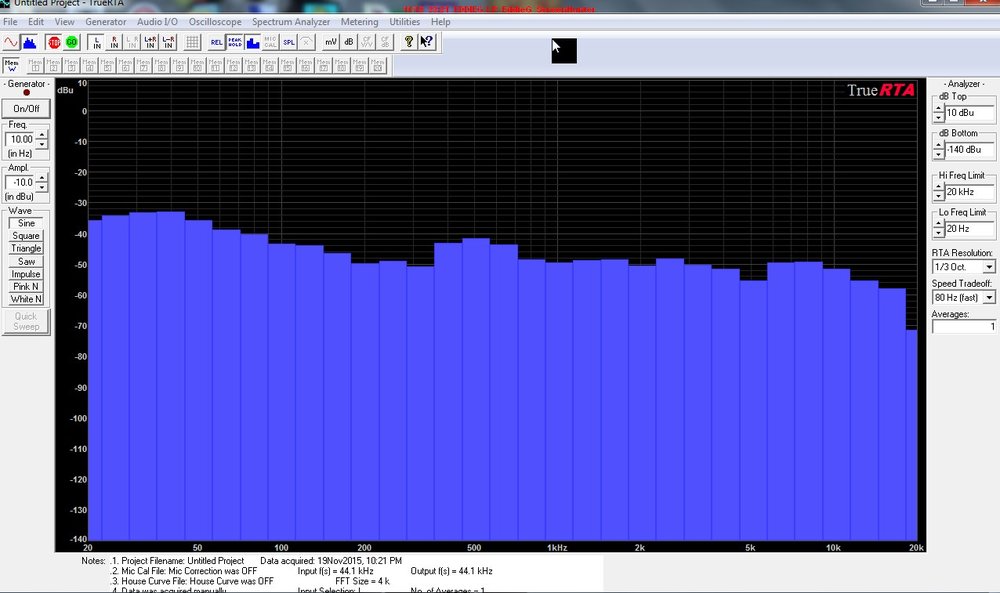Open the Spectrum Analyzer menu
This screenshot has width=1000, height=593.
(291, 22)
